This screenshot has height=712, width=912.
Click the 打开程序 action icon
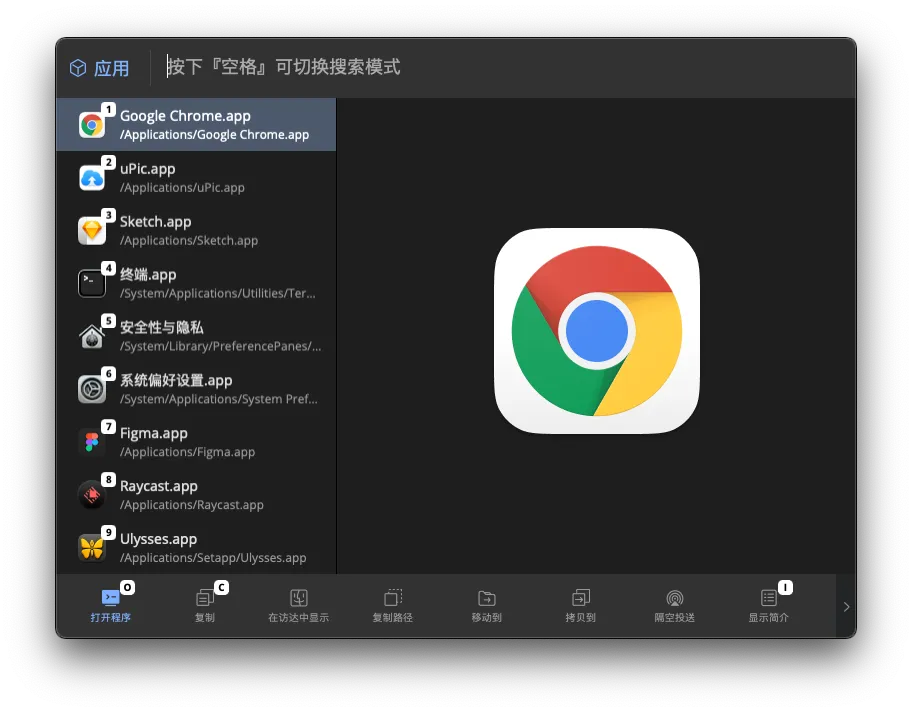tap(111, 597)
